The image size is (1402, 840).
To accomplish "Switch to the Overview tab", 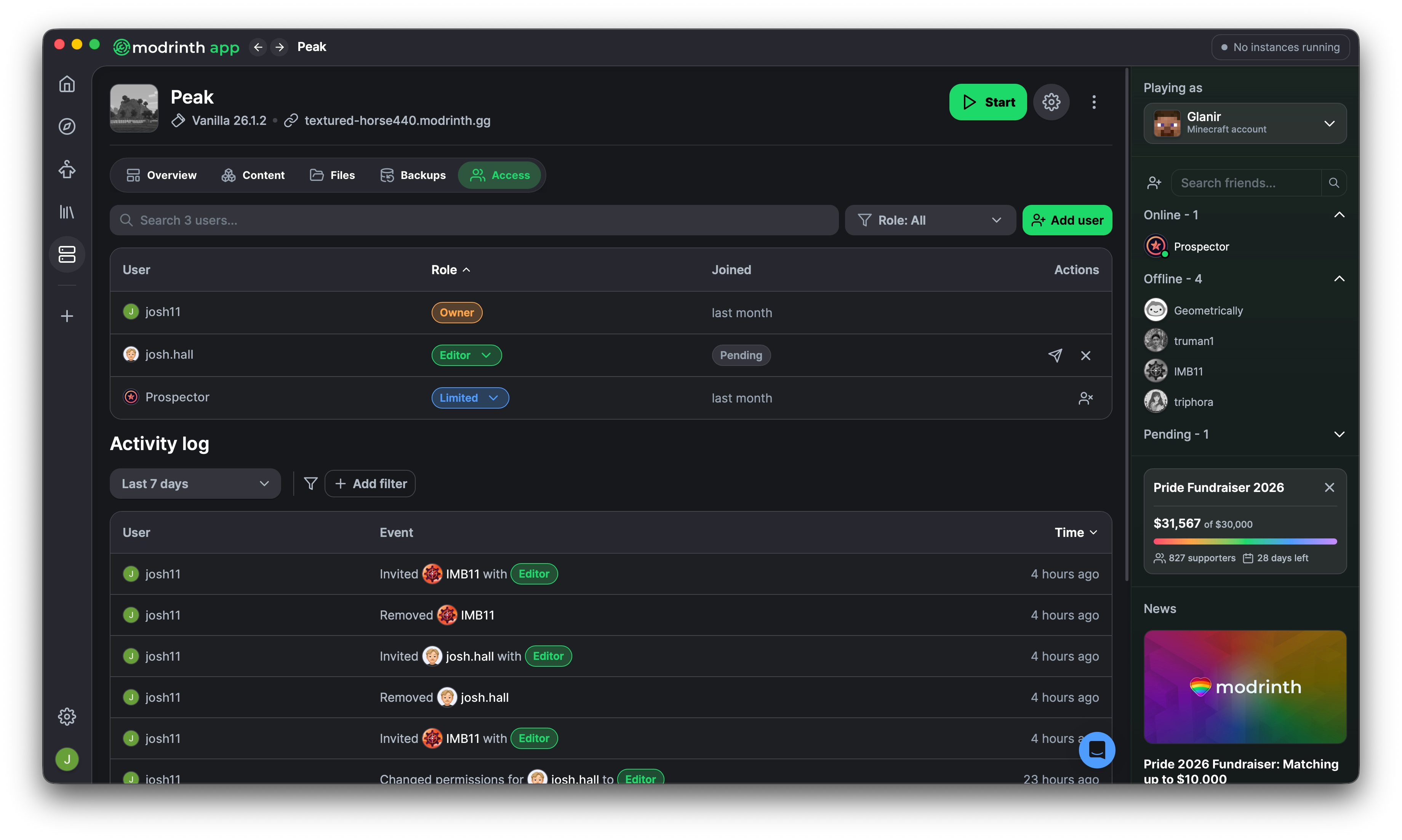I will [x=162, y=175].
